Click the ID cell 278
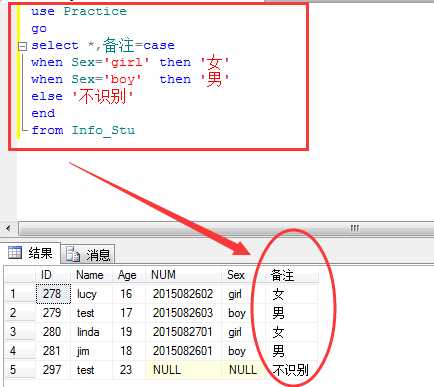The height and width of the screenshot is (387, 434). (53, 294)
